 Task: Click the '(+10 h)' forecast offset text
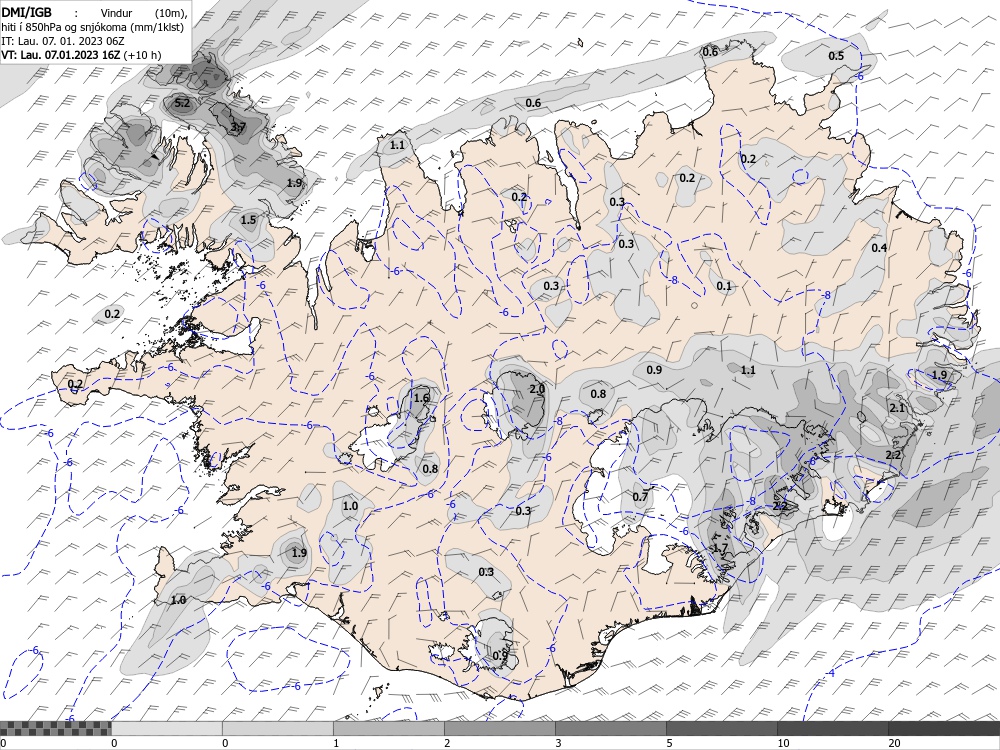click(x=142, y=55)
